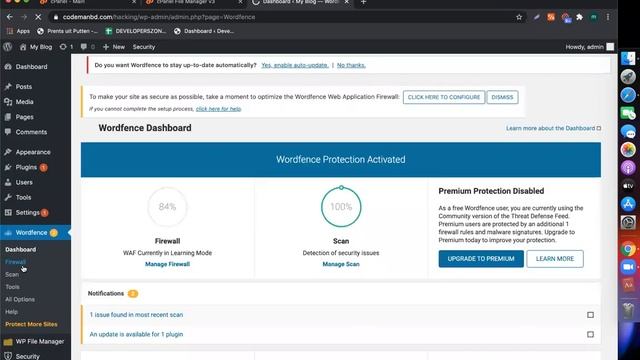Open Settings in the sidebar

click(27, 212)
